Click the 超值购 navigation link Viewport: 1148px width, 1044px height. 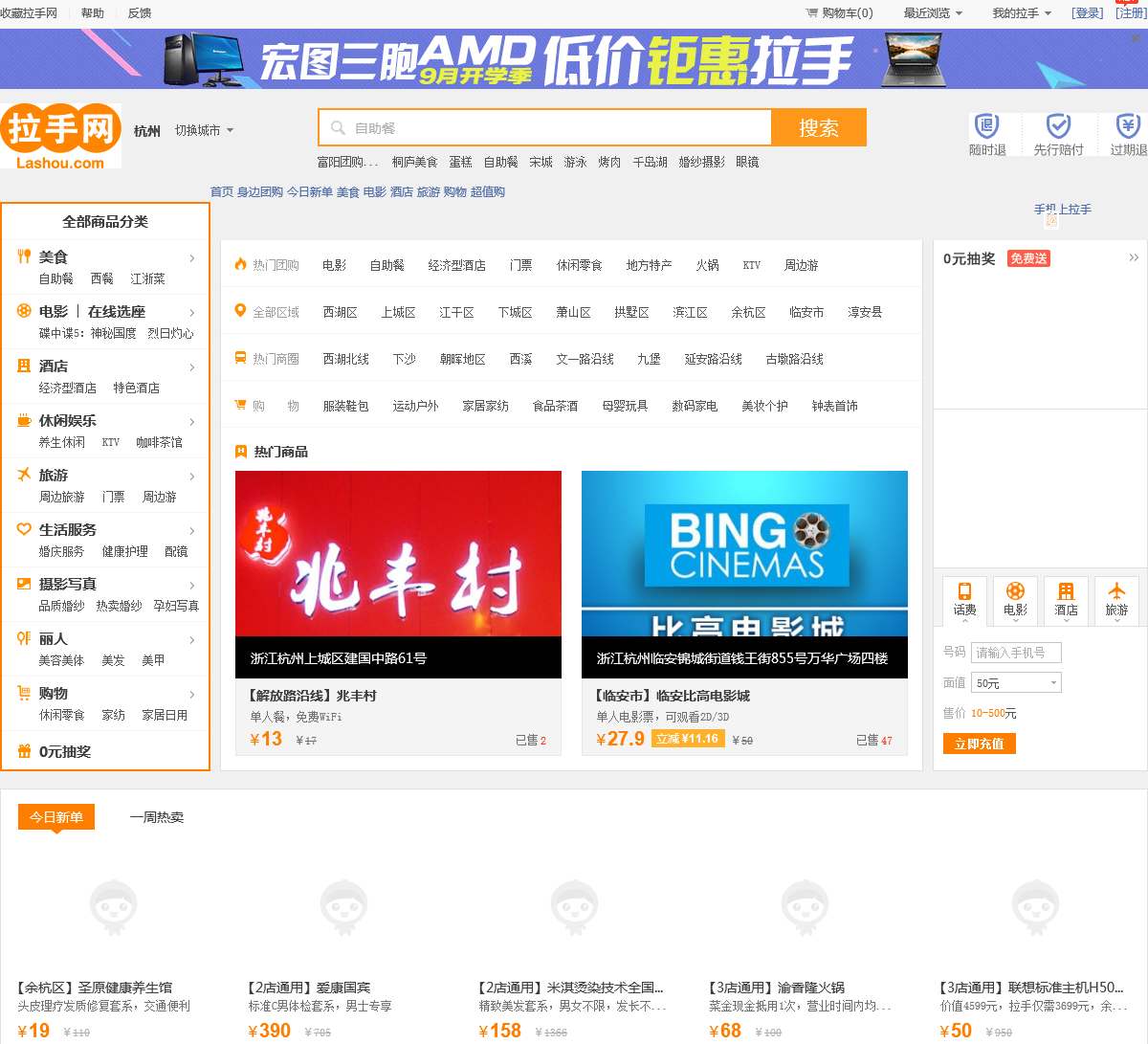click(x=488, y=191)
